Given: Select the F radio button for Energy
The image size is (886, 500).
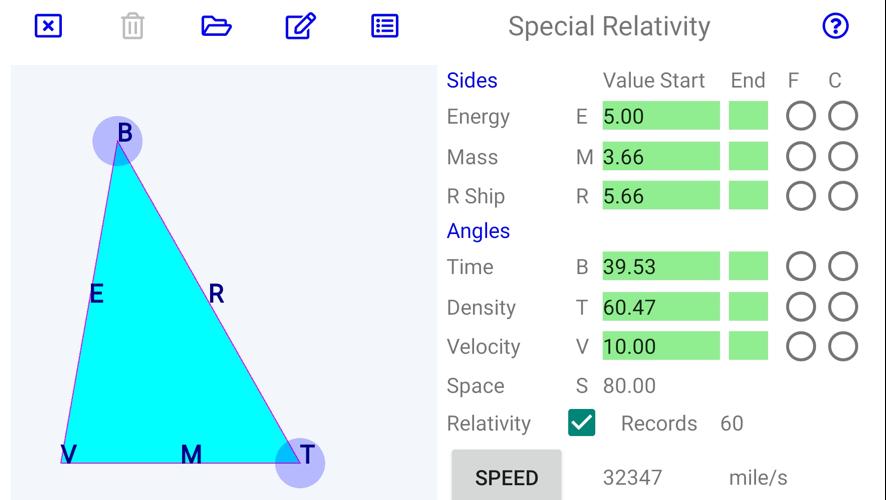Looking at the screenshot, I should (800, 116).
